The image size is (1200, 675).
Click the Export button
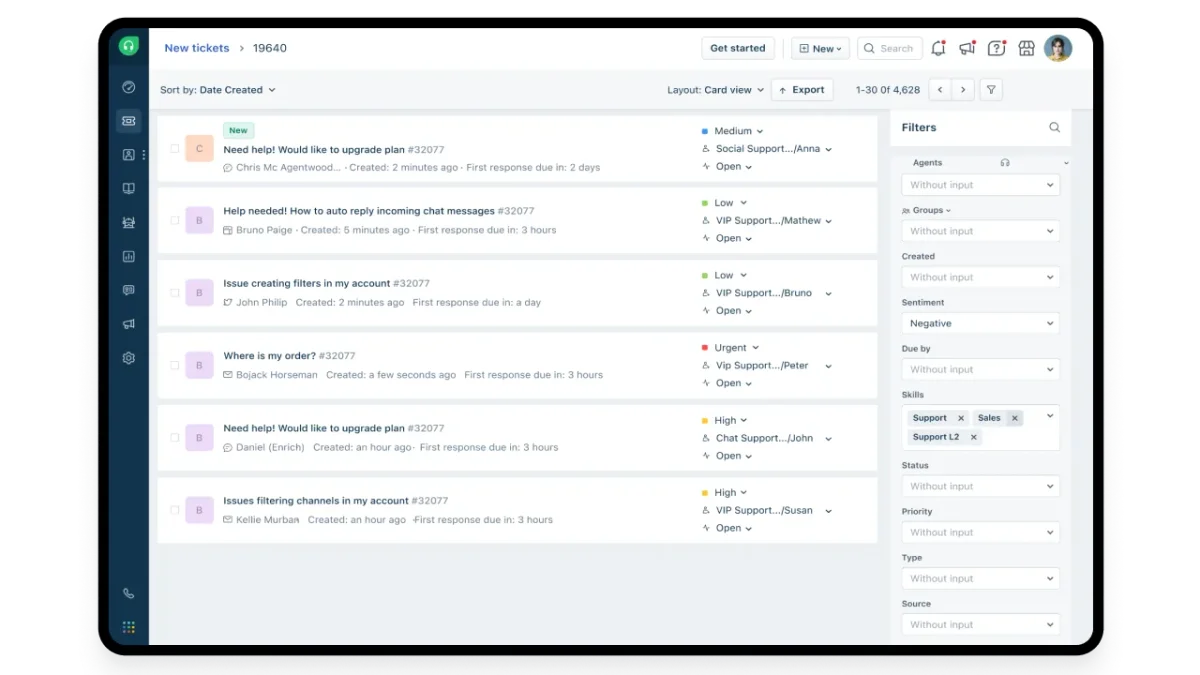tap(802, 89)
